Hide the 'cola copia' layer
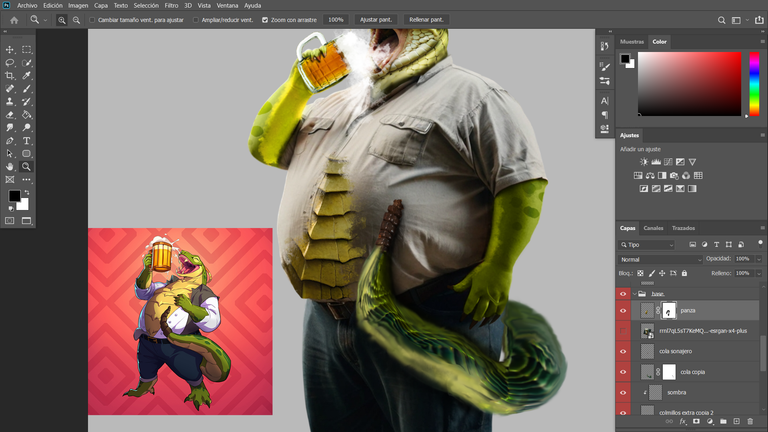Viewport: 768px width, 432px height. 623,372
